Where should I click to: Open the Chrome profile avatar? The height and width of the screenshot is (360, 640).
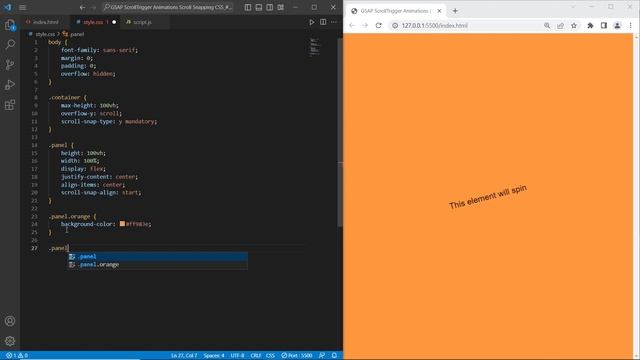pos(617,25)
